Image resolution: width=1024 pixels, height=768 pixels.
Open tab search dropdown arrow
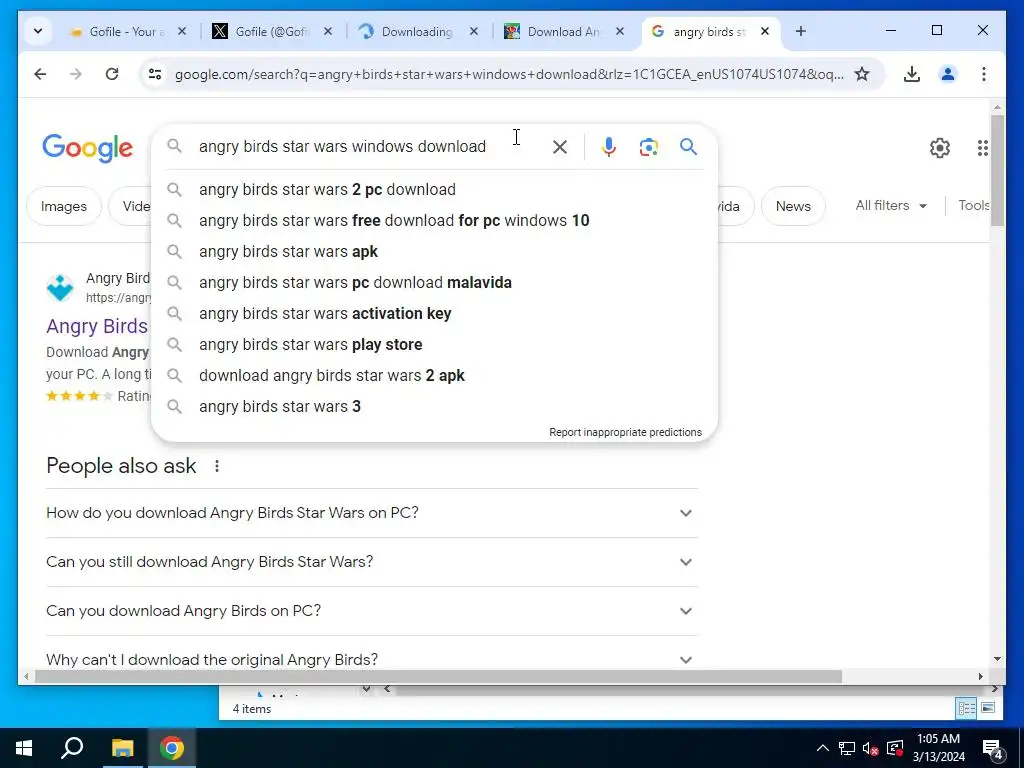[x=38, y=31]
